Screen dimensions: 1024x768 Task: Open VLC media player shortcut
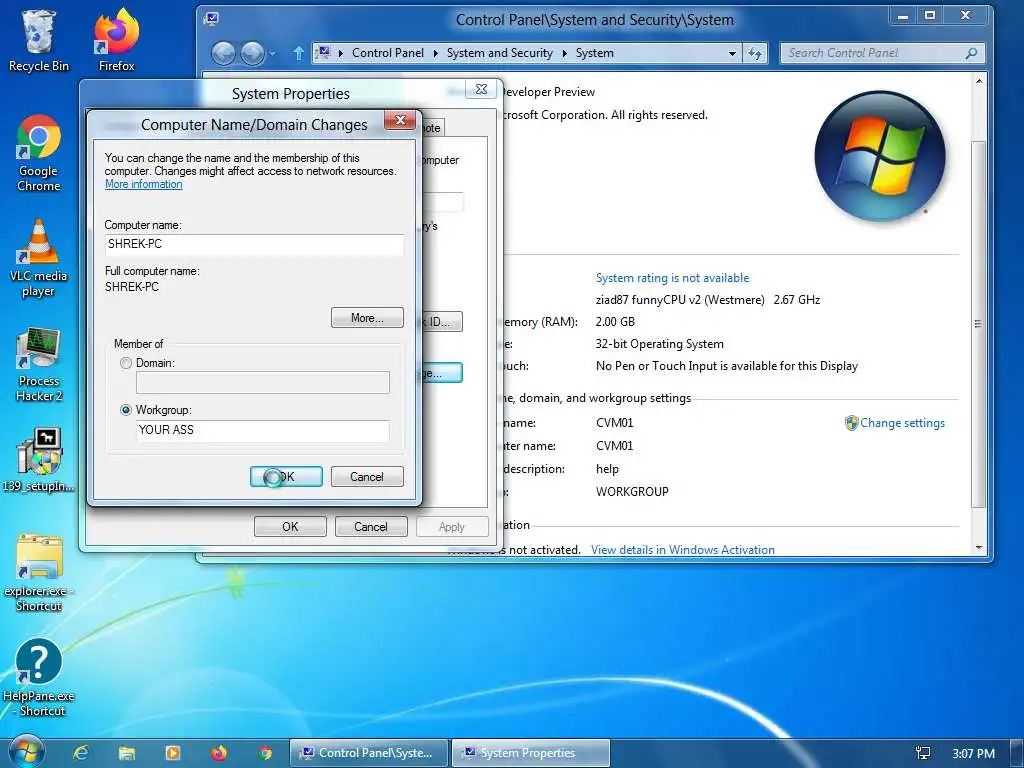39,259
